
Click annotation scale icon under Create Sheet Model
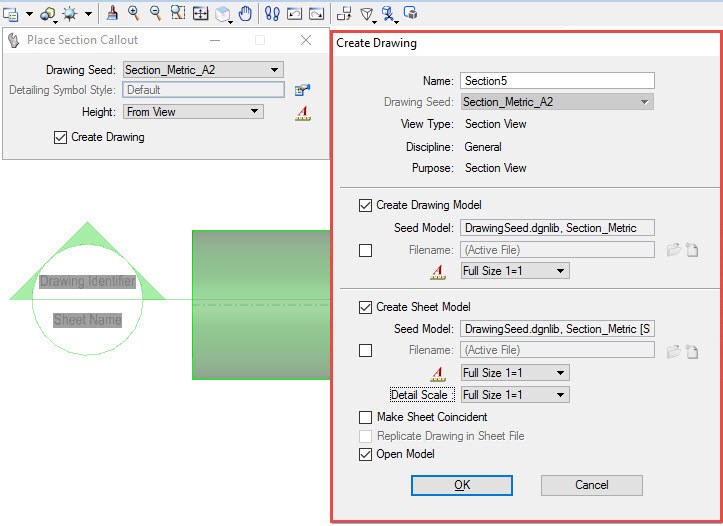coord(438,373)
